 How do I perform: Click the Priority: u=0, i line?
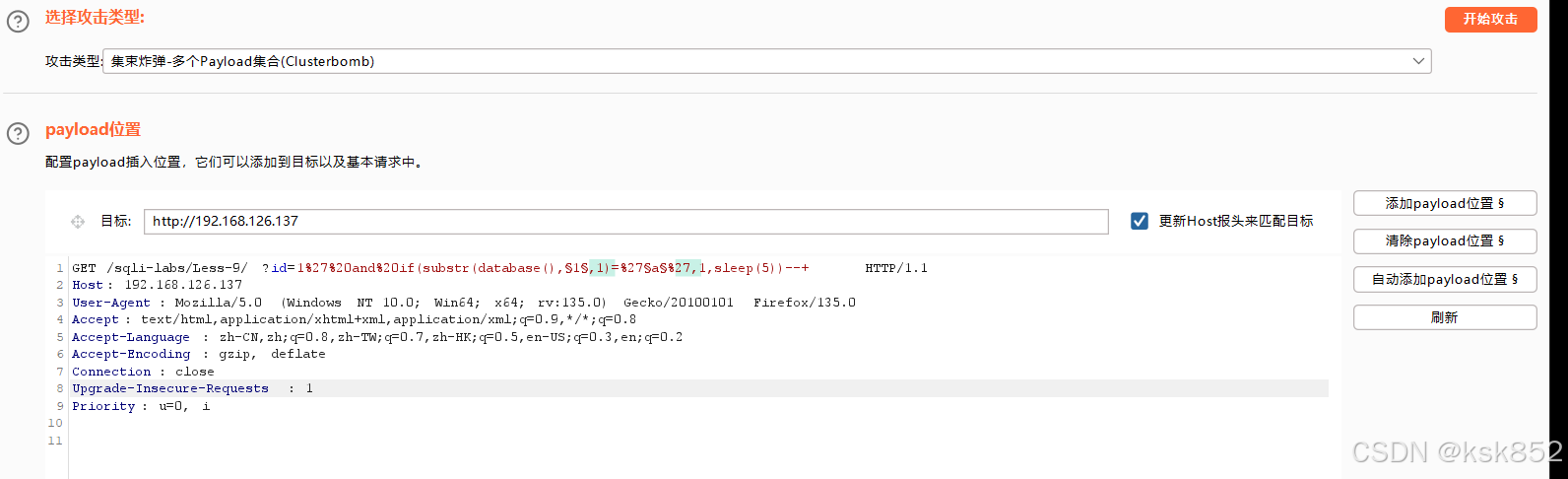141,406
